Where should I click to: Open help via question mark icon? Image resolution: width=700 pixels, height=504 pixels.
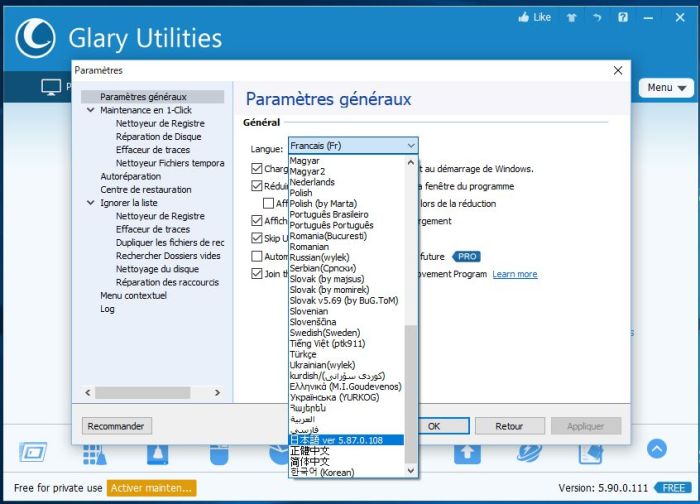[623, 17]
